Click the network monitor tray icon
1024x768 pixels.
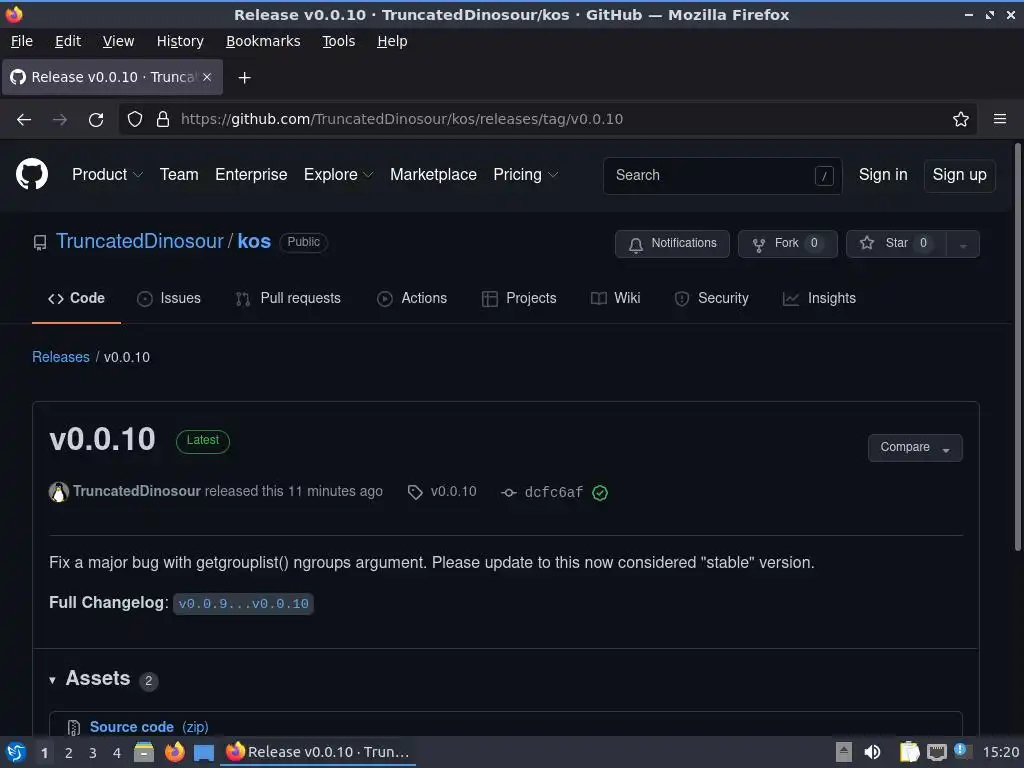936,752
